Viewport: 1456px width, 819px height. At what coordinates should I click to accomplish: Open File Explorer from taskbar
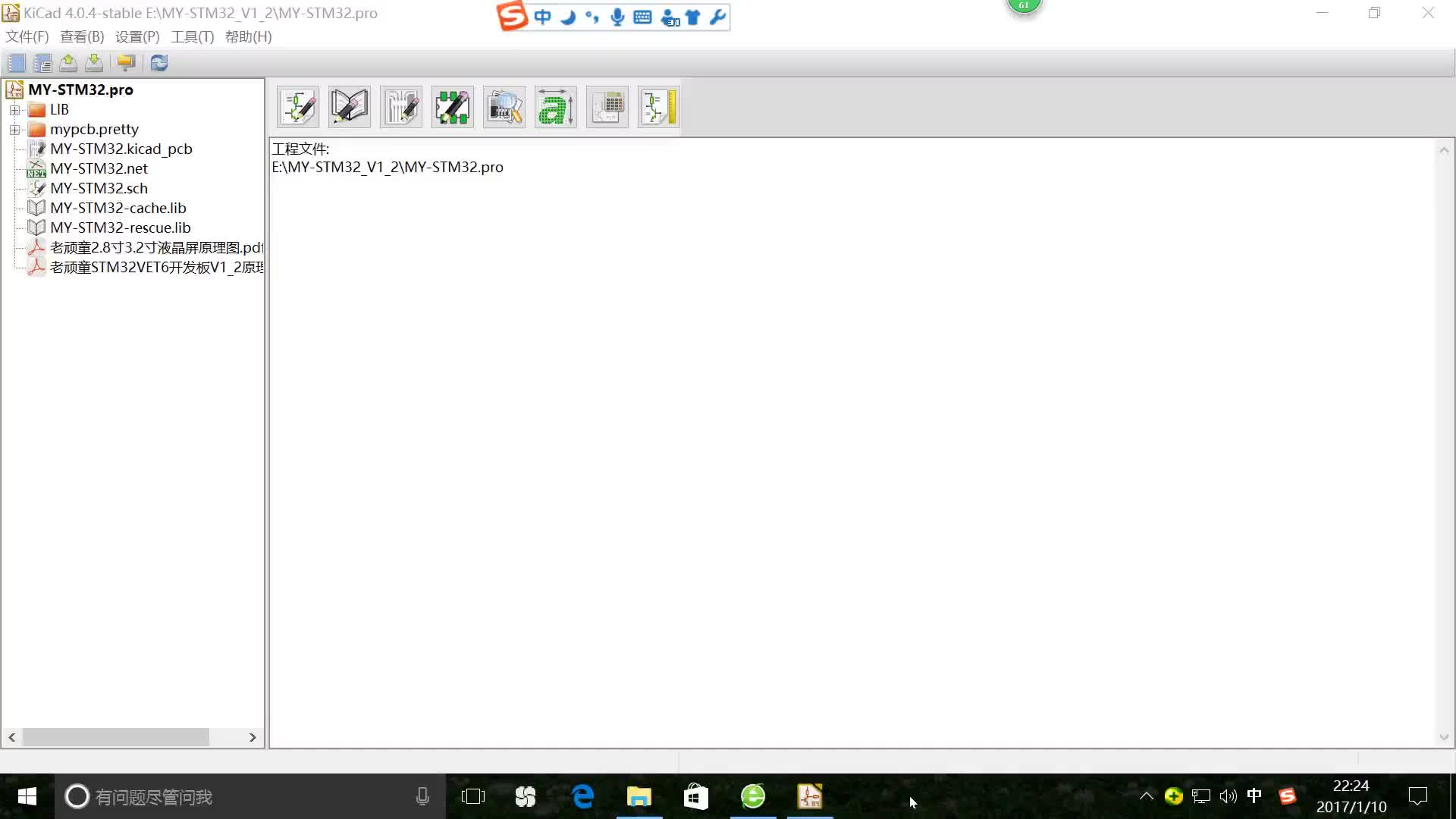coord(639,796)
